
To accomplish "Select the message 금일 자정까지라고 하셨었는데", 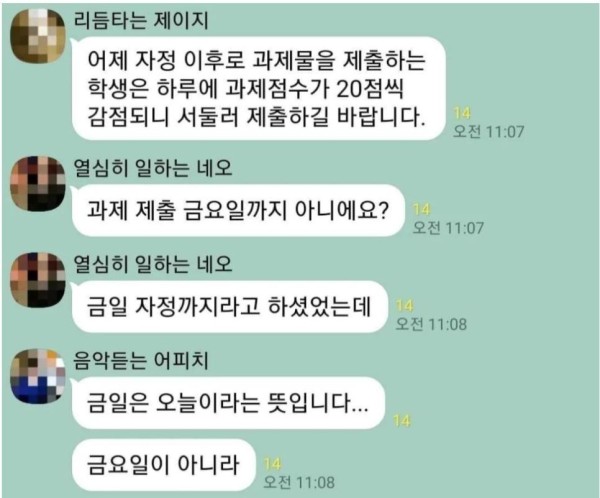I will click(229, 307).
